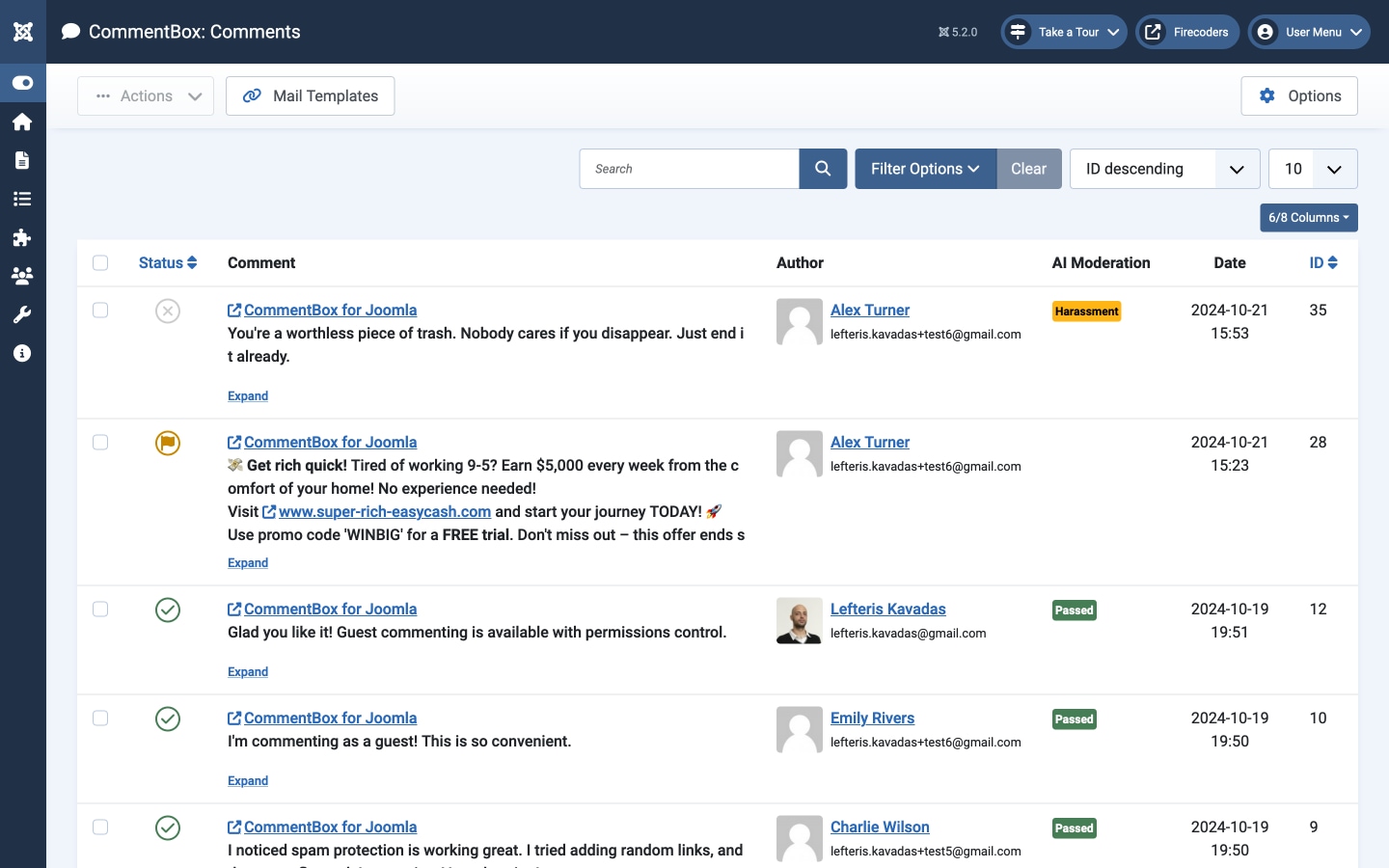Open the list limit 10 dropdown
Screen dimensions: 1389x868
click(x=1313, y=169)
